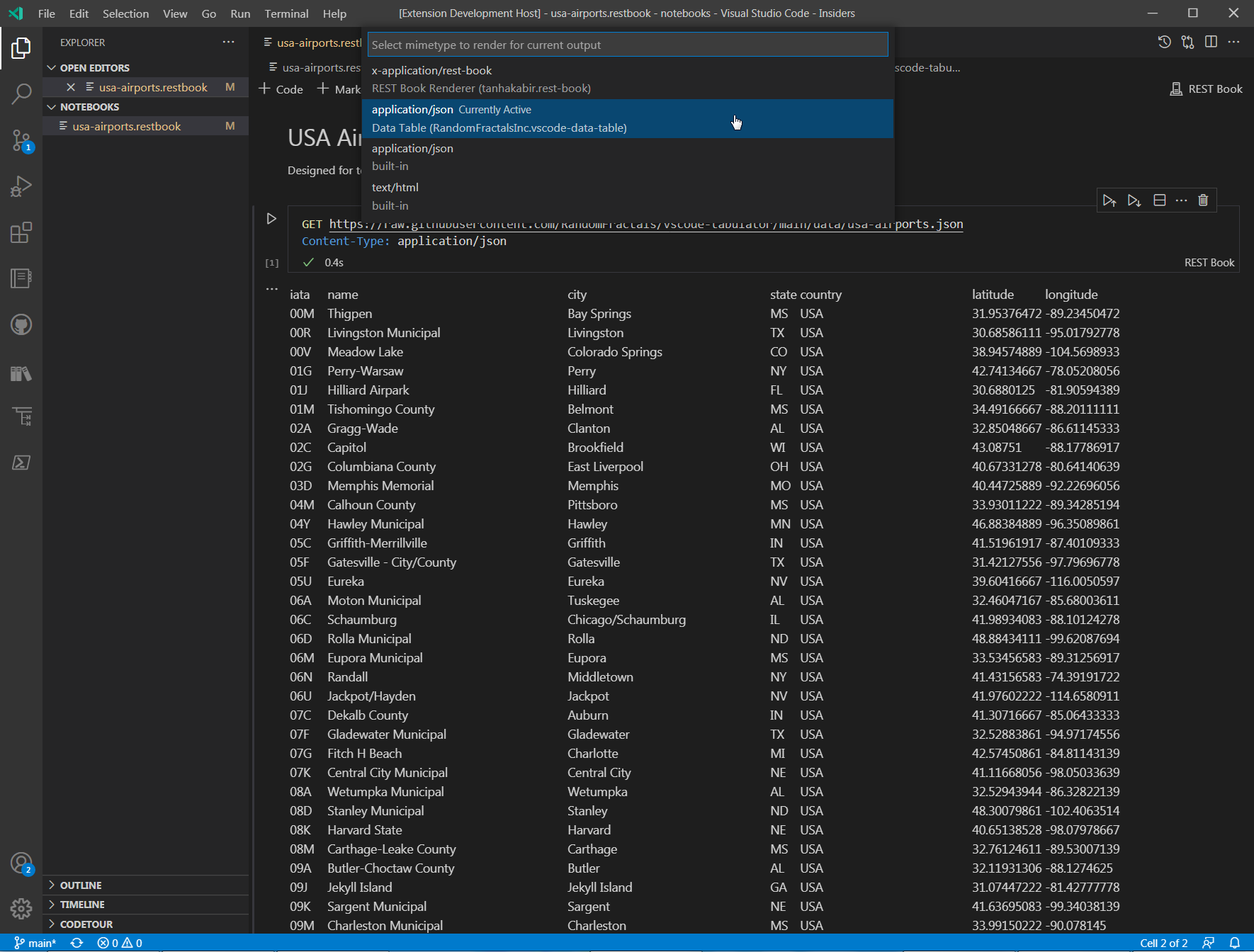Image resolution: width=1254 pixels, height=952 pixels.
Task: Expand the OUTLINE section
Action: 80,885
